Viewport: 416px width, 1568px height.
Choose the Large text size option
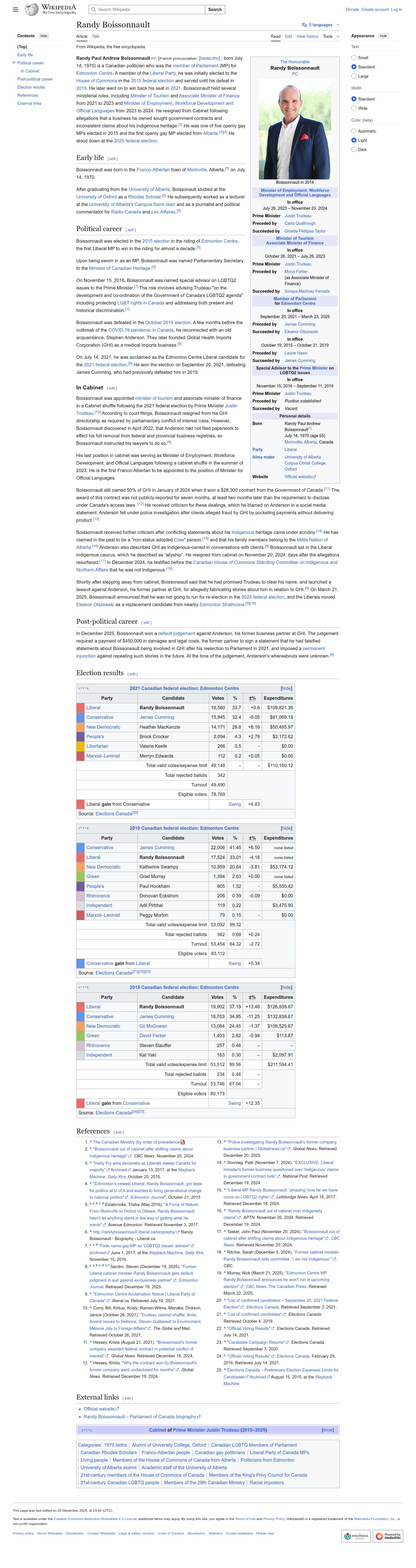tap(354, 76)
